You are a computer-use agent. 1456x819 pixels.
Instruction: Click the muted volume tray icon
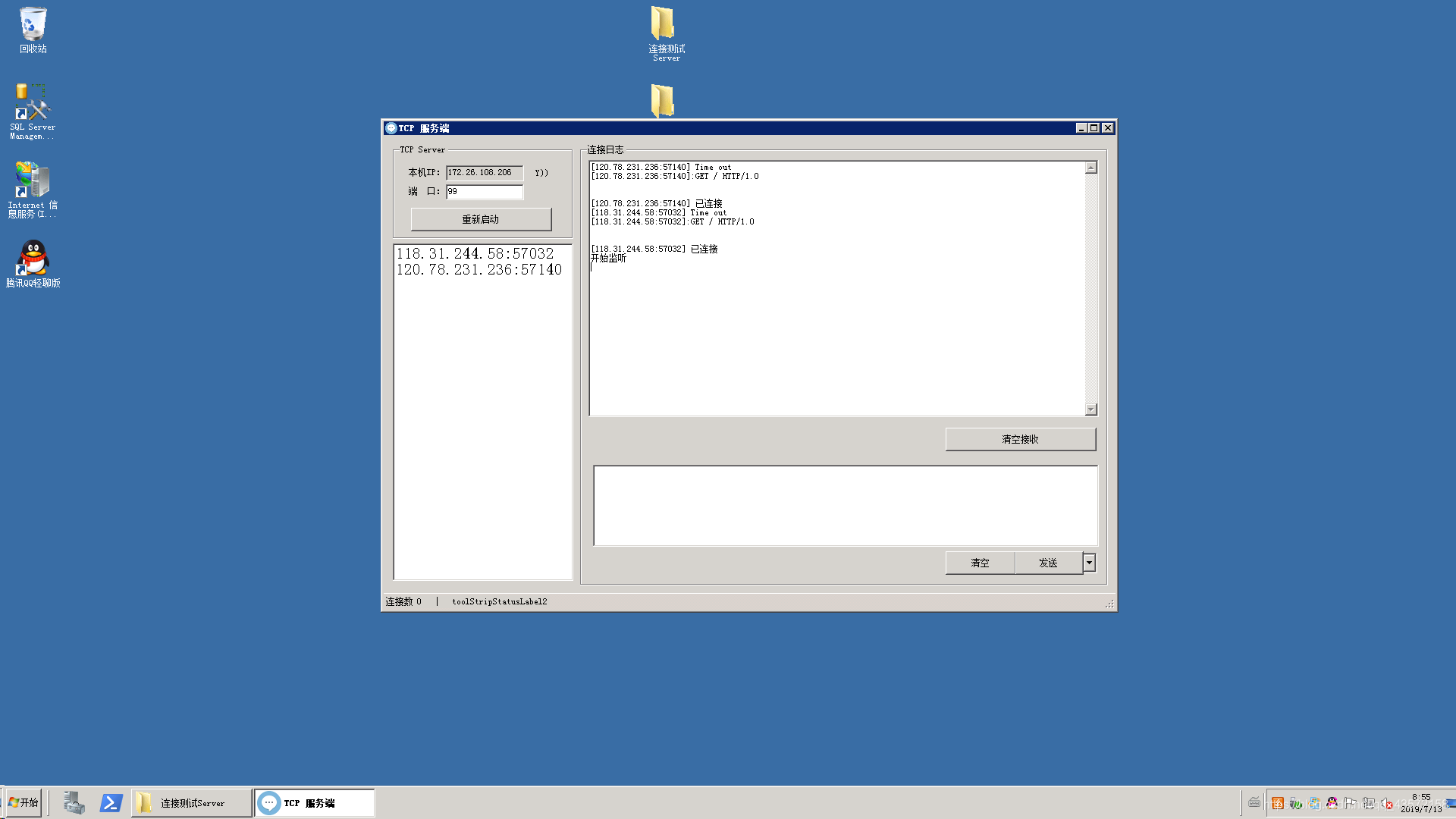coord(1386,803)
